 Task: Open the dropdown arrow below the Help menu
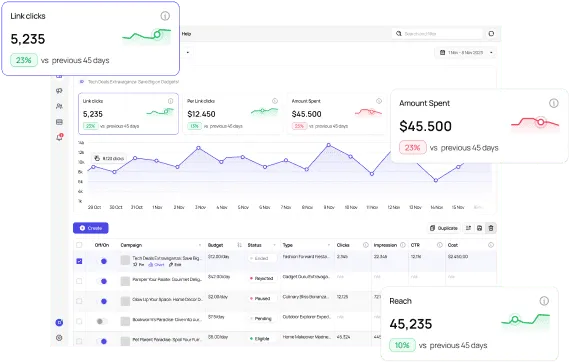tap(188, 52)
